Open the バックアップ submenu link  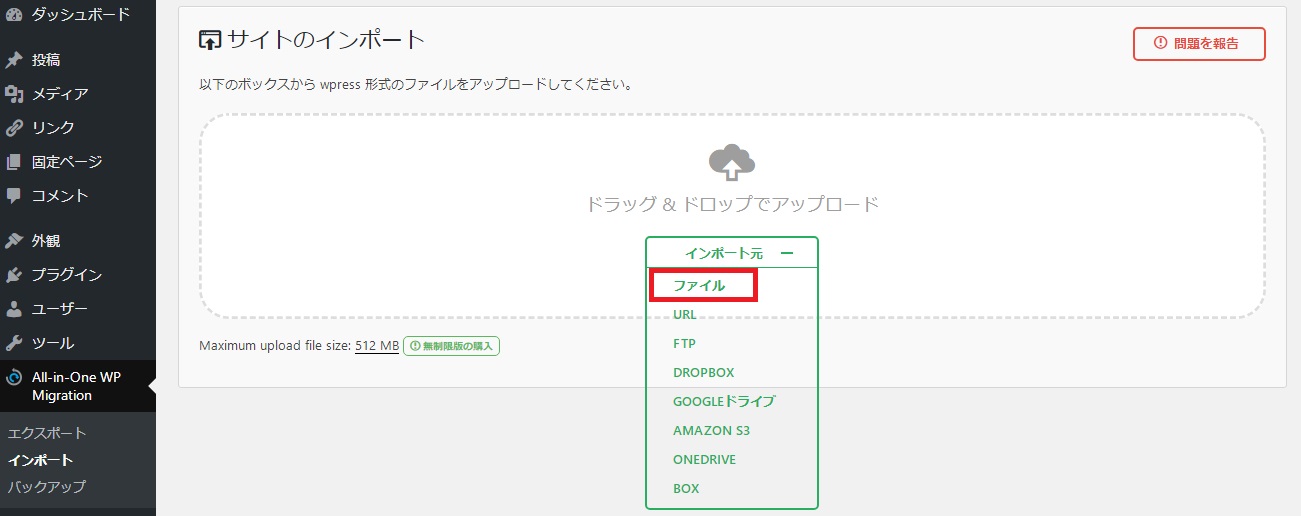47,487
